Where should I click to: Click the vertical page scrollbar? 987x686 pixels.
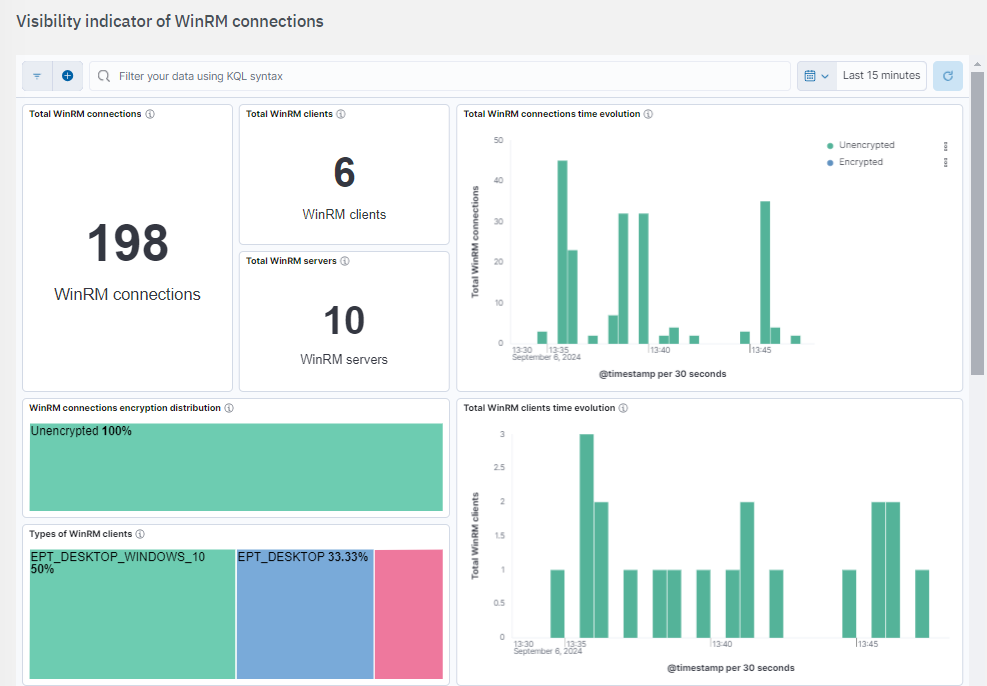[977, 220]
